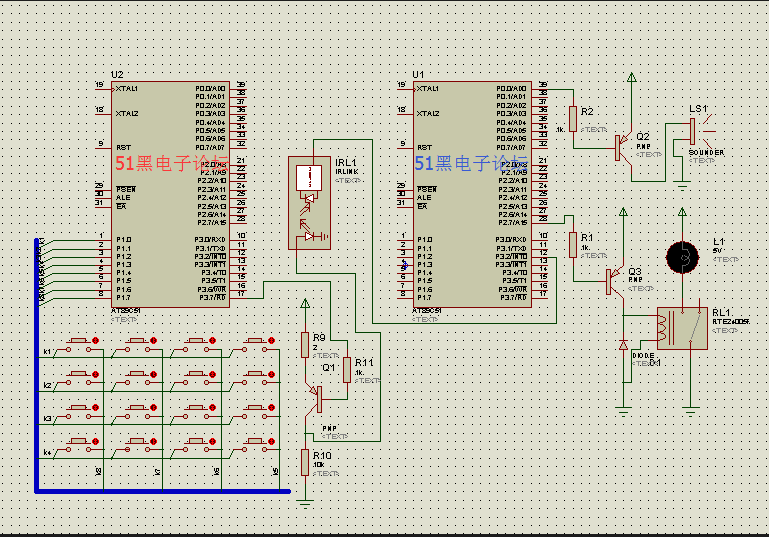Image resolution: width=769 pixels, height=537 pixels.
Task: Select the U1 AT89C51 microcontroller chip
Action: coord(472,194)
